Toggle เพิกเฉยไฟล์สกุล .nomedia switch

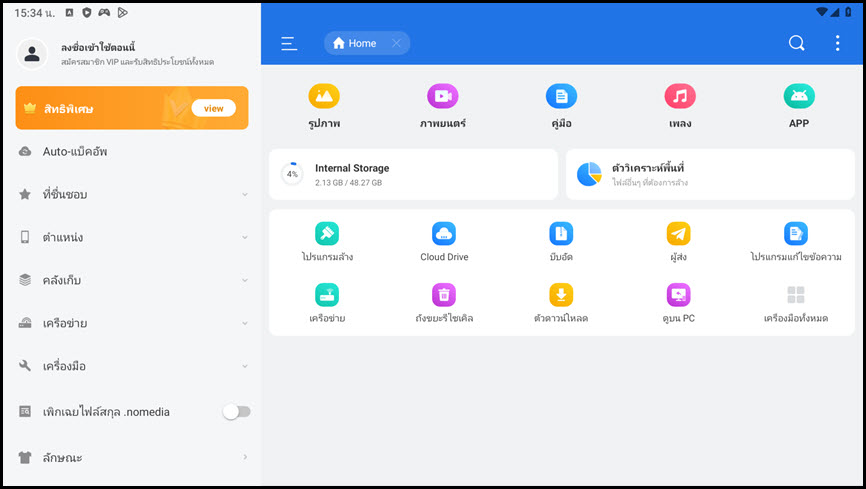236,412
